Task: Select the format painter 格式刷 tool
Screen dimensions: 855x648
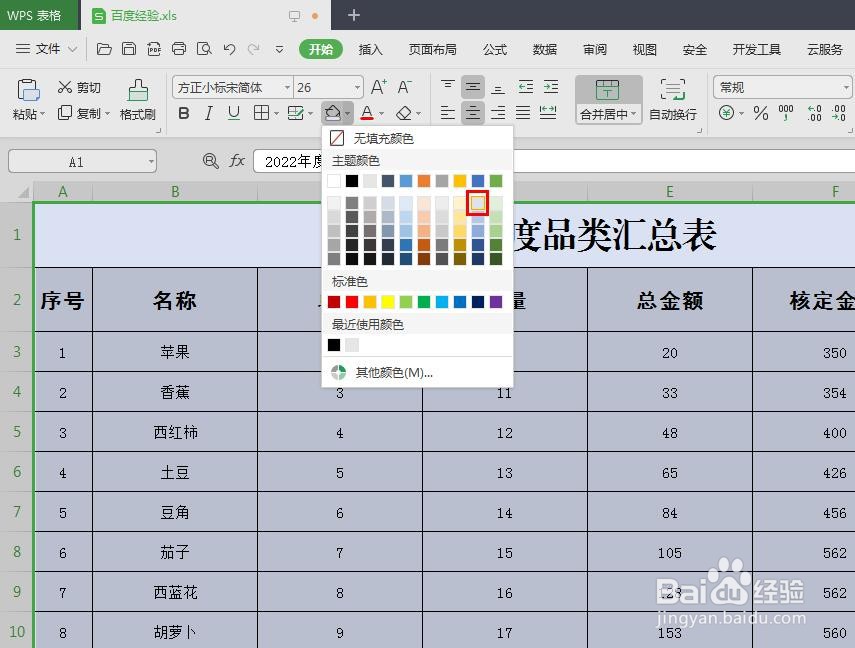Action: [x=138, y=102]
